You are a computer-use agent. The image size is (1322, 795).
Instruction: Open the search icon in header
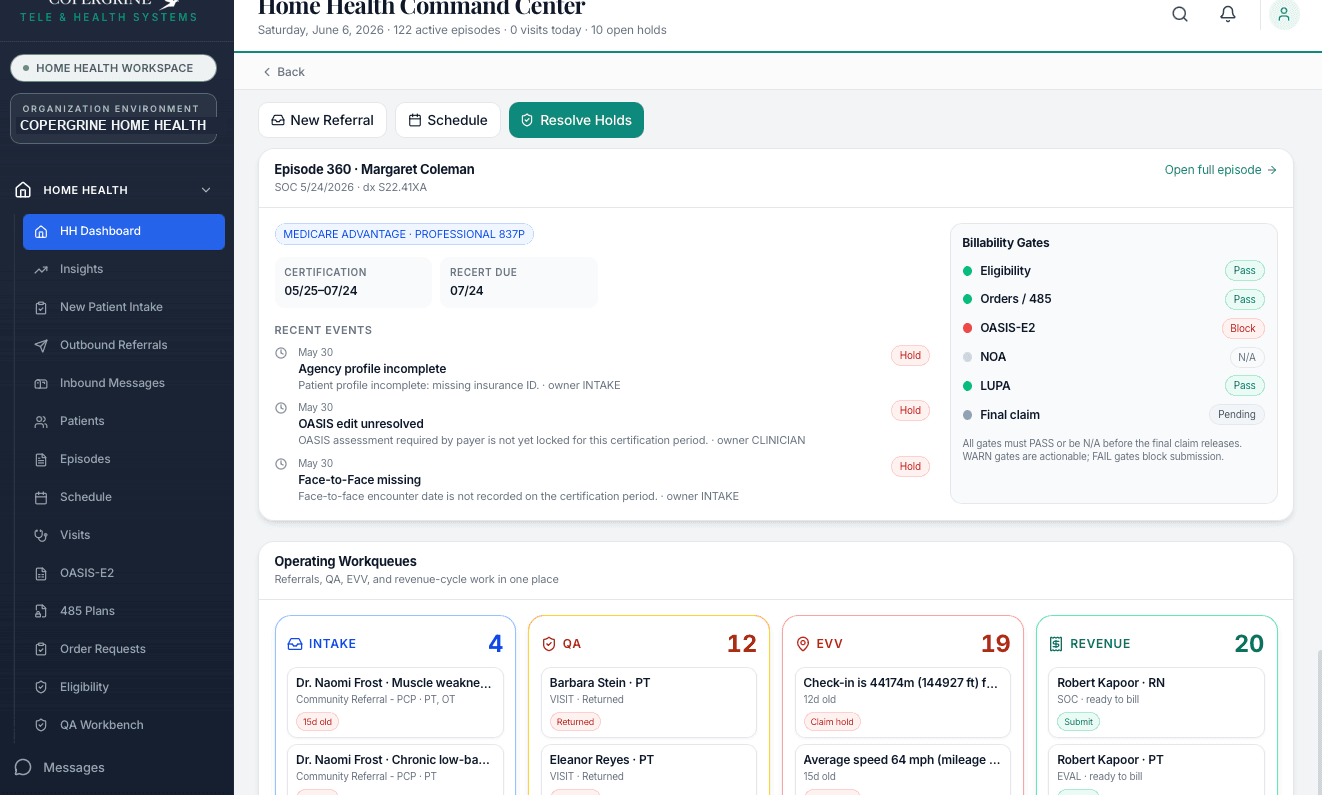click(1180, 14)
